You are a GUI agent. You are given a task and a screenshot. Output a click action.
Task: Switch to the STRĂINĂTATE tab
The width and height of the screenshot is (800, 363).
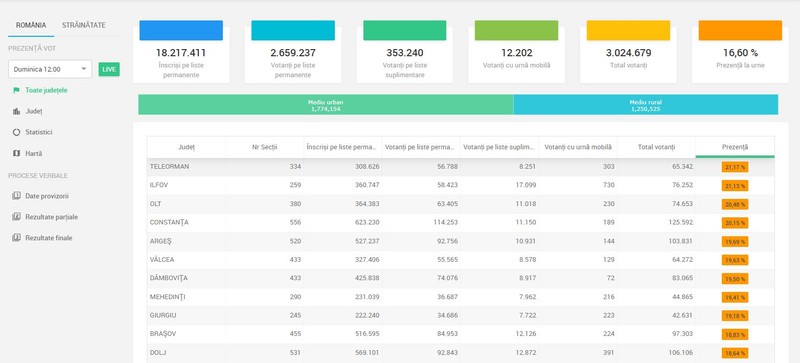(x=84, y=25)
